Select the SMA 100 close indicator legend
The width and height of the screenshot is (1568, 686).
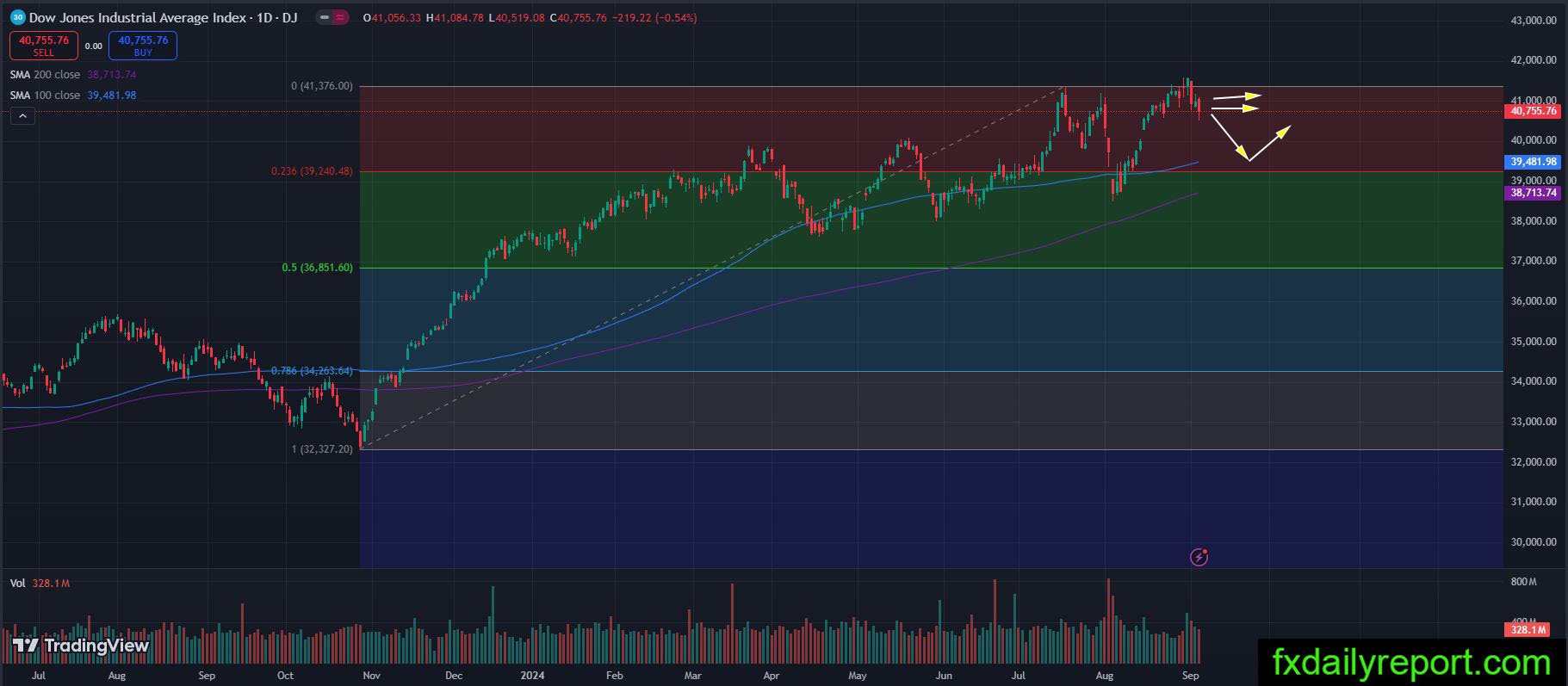(73, 96)
